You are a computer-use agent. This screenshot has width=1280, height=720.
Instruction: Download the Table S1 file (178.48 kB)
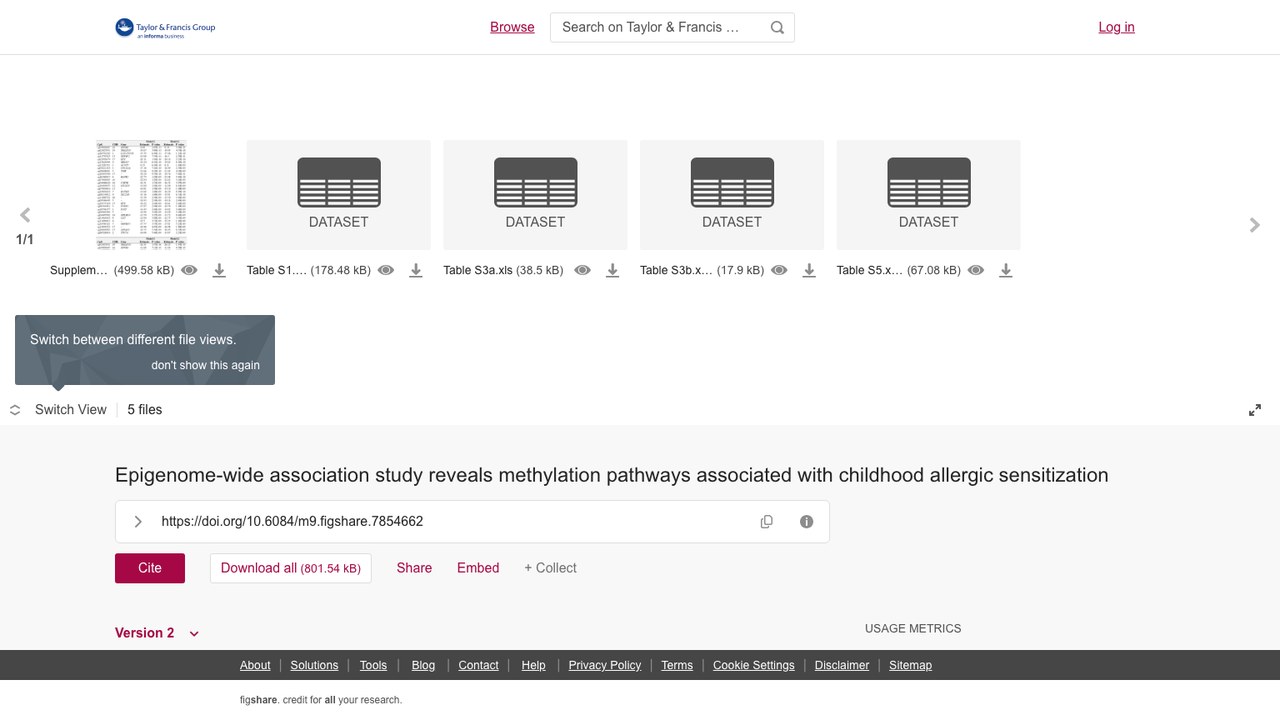coord(416,270)
